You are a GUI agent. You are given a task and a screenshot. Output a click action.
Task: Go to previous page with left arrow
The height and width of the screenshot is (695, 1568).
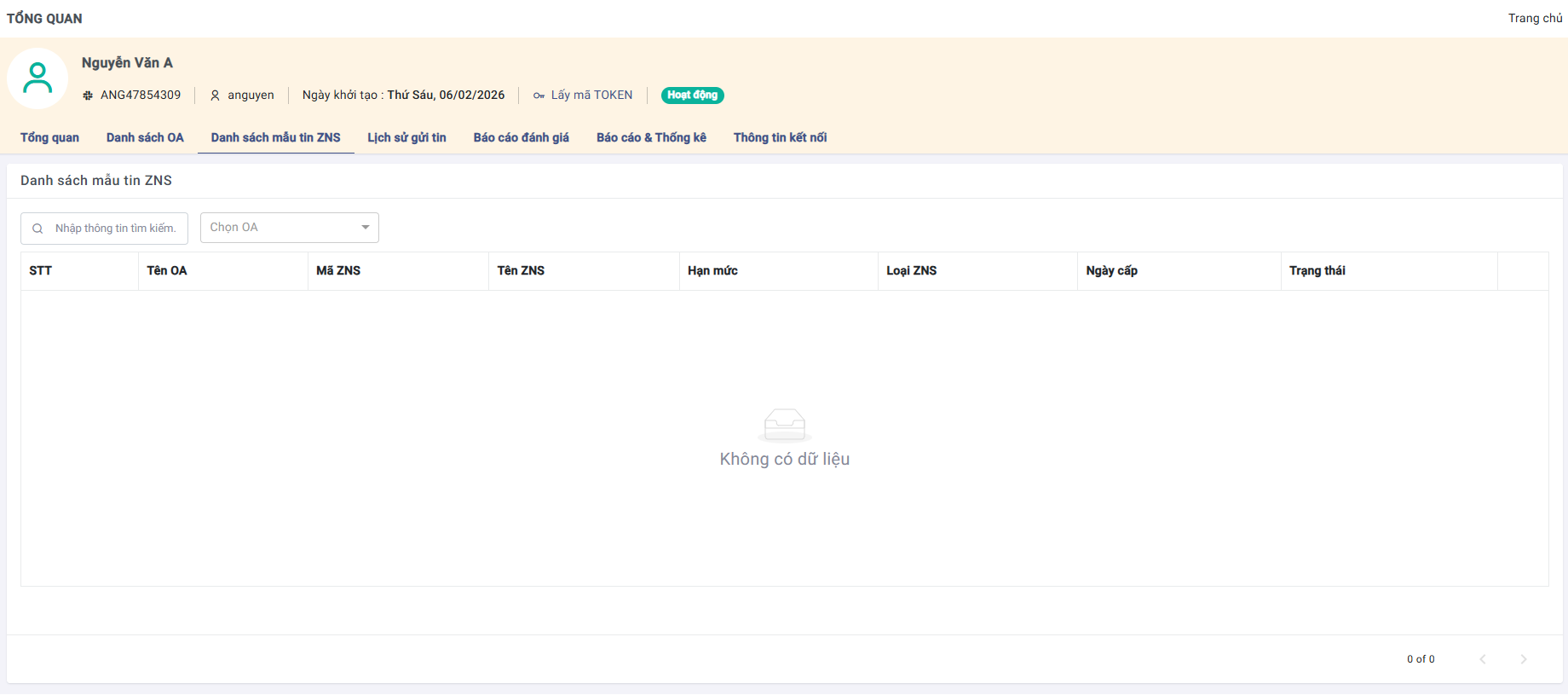tap(1483, 659)
